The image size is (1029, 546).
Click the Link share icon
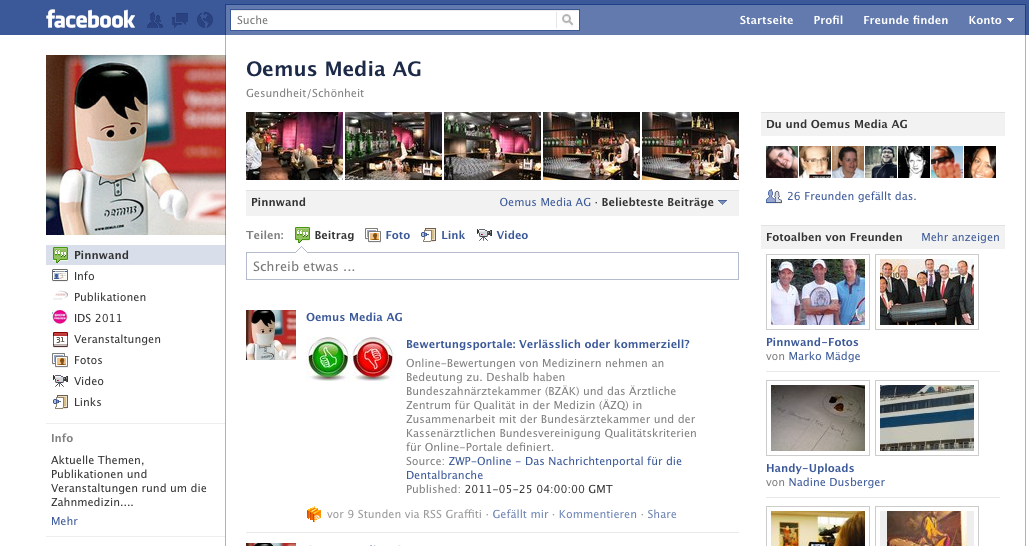pyautogui.click(x=429, y=235)
